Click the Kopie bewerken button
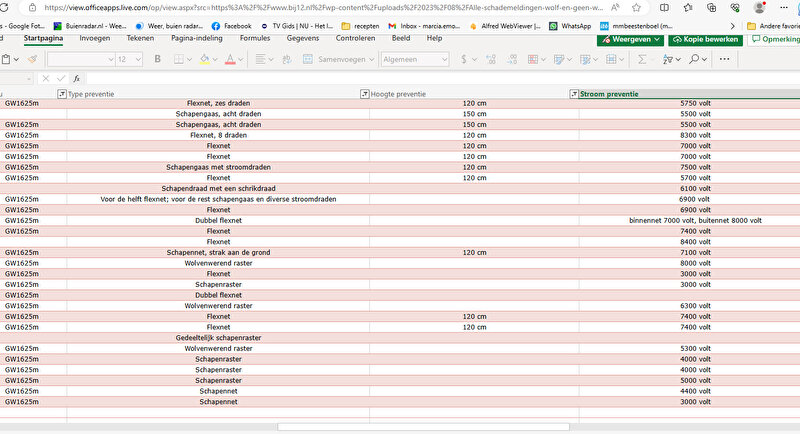The height and width of the screenshot is (434, 800). pos(706,39)
